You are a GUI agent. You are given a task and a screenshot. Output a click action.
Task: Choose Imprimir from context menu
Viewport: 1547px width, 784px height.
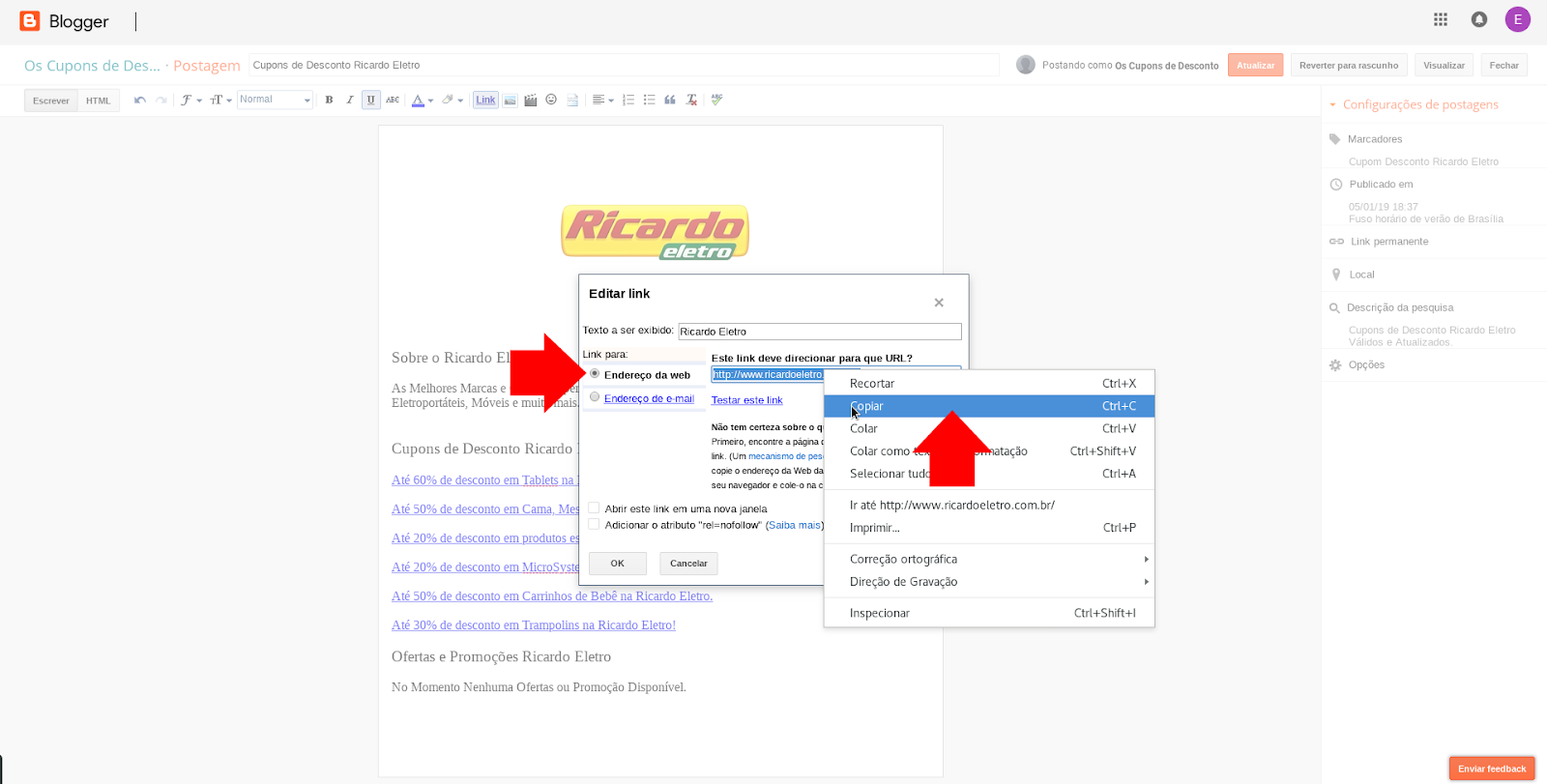point(989,528)
